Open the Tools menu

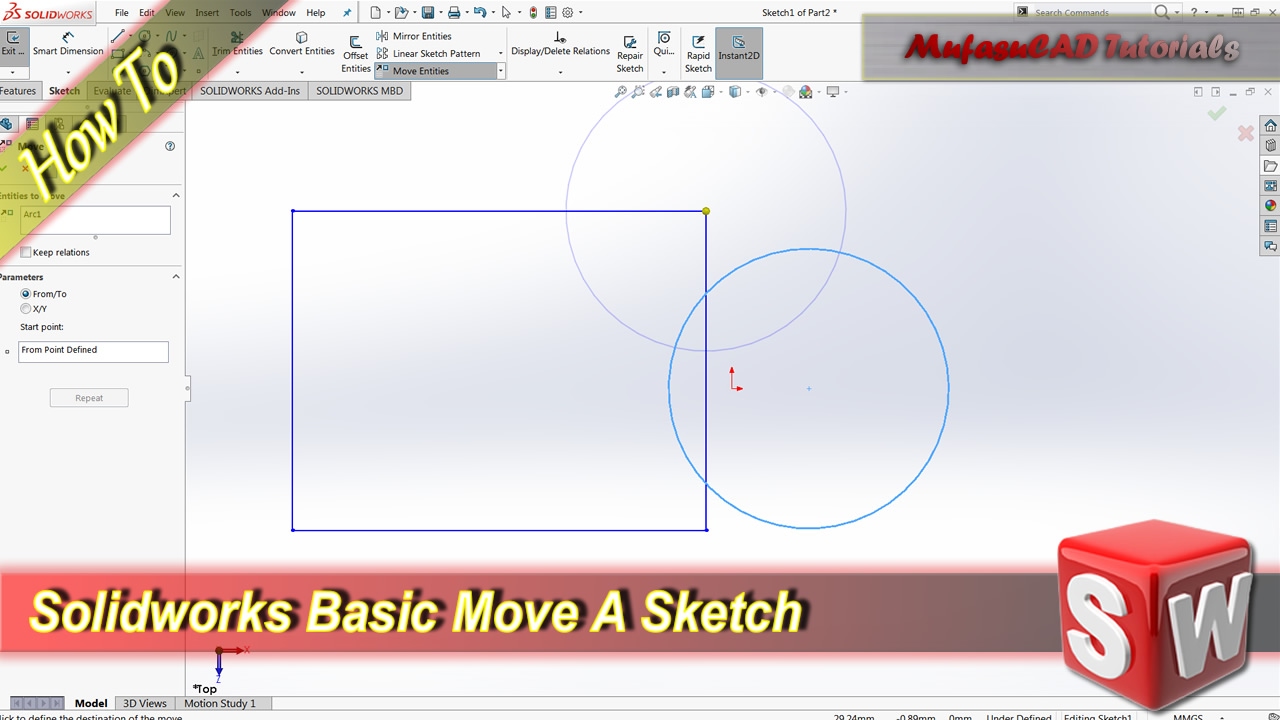(240, 12)
